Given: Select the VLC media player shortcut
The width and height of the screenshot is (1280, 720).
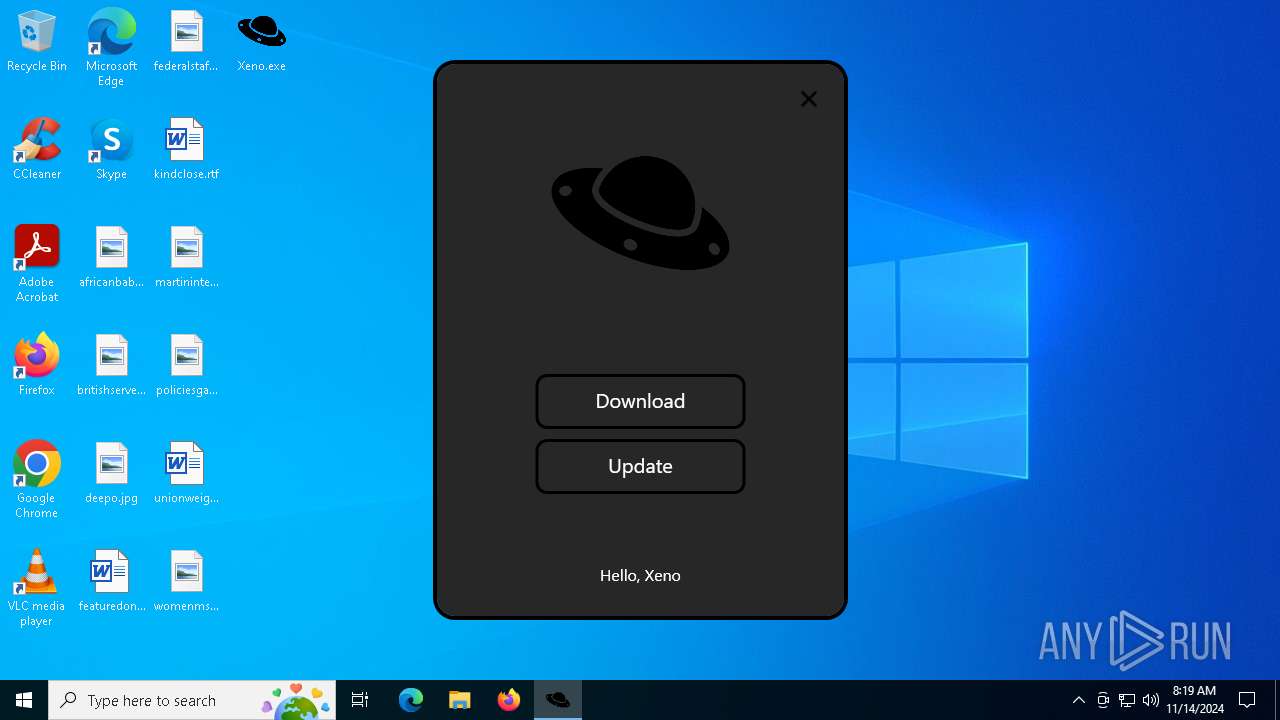Looking at the screenshot, I should tap(37, 588).
